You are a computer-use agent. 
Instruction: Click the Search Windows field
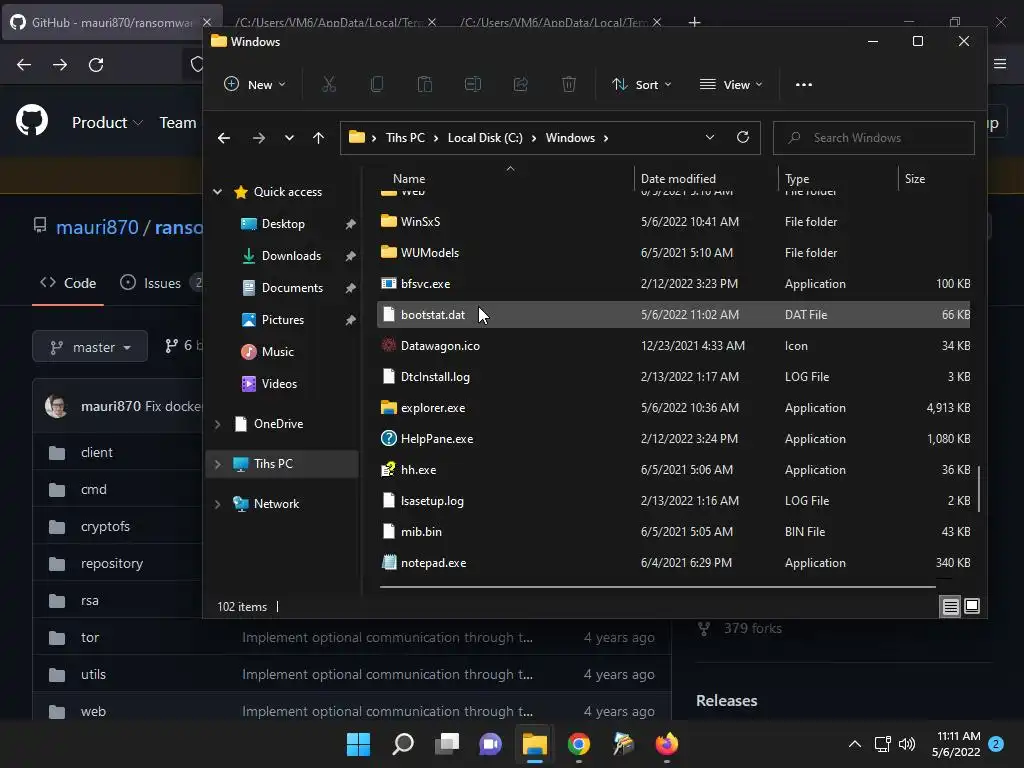pyautogui.click(x=874, y=138)
